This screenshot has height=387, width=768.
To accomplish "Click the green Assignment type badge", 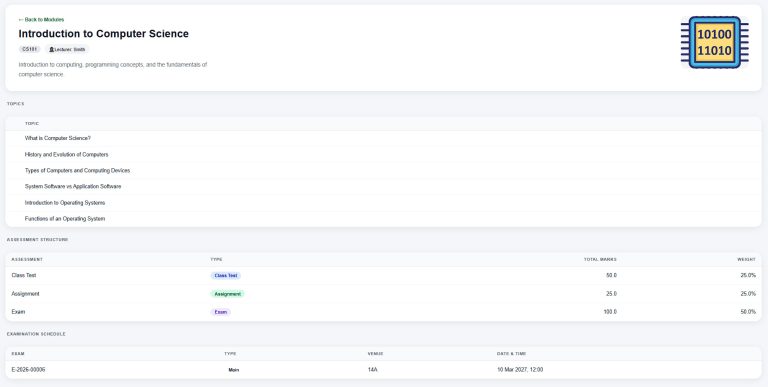I will 228,294.
